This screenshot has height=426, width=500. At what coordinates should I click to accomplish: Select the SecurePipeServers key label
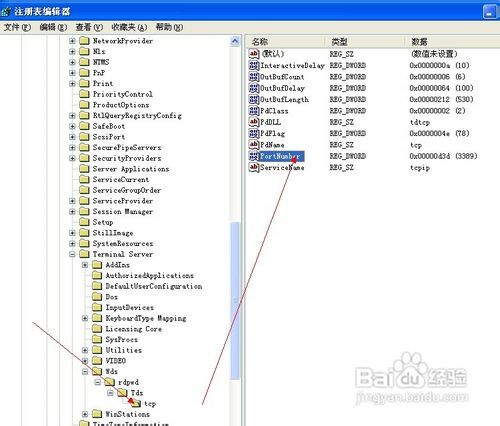[x=127, y=148]
